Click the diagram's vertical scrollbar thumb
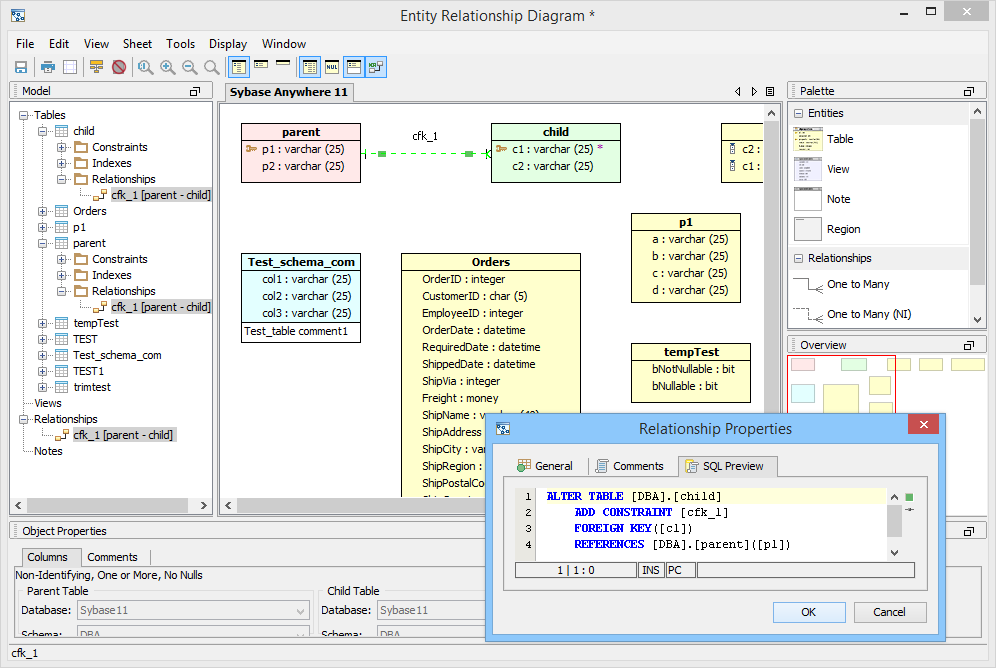996x668 pixels. click(x=771, y=269)
